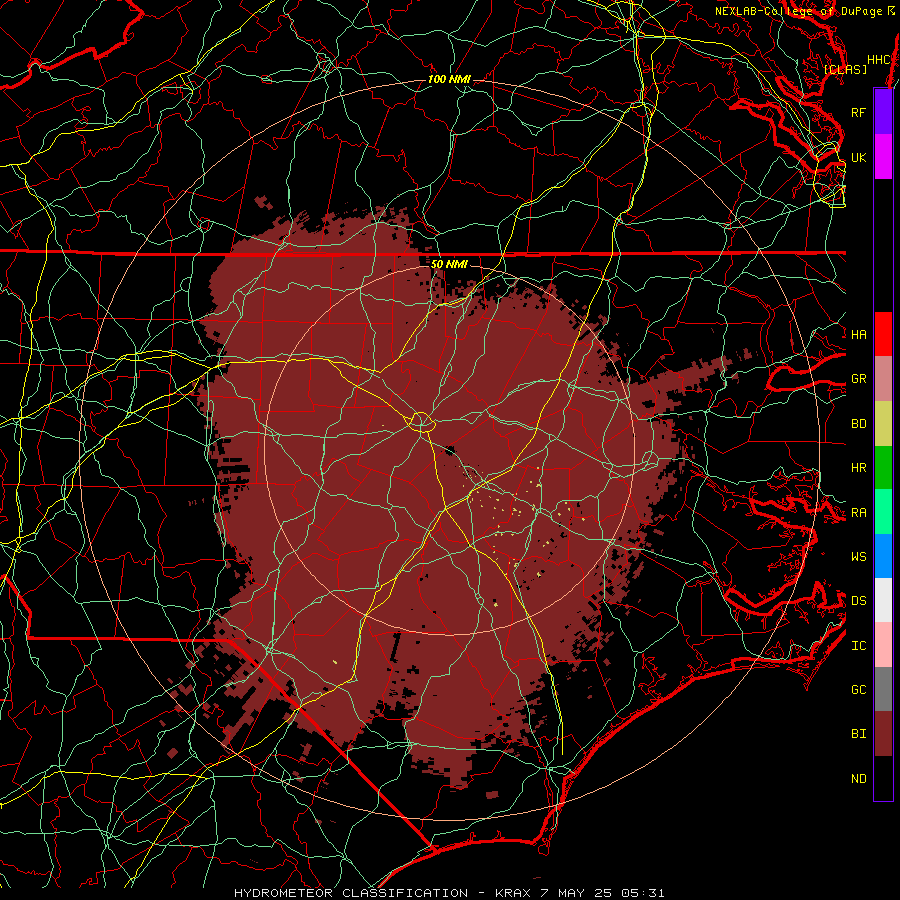
Task: Click the "BI" legend label
Action: [859, 734]
